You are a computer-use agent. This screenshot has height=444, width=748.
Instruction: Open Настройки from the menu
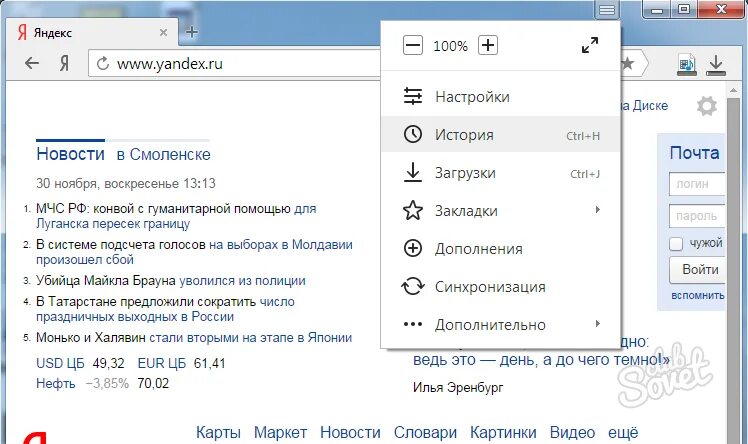500,97
